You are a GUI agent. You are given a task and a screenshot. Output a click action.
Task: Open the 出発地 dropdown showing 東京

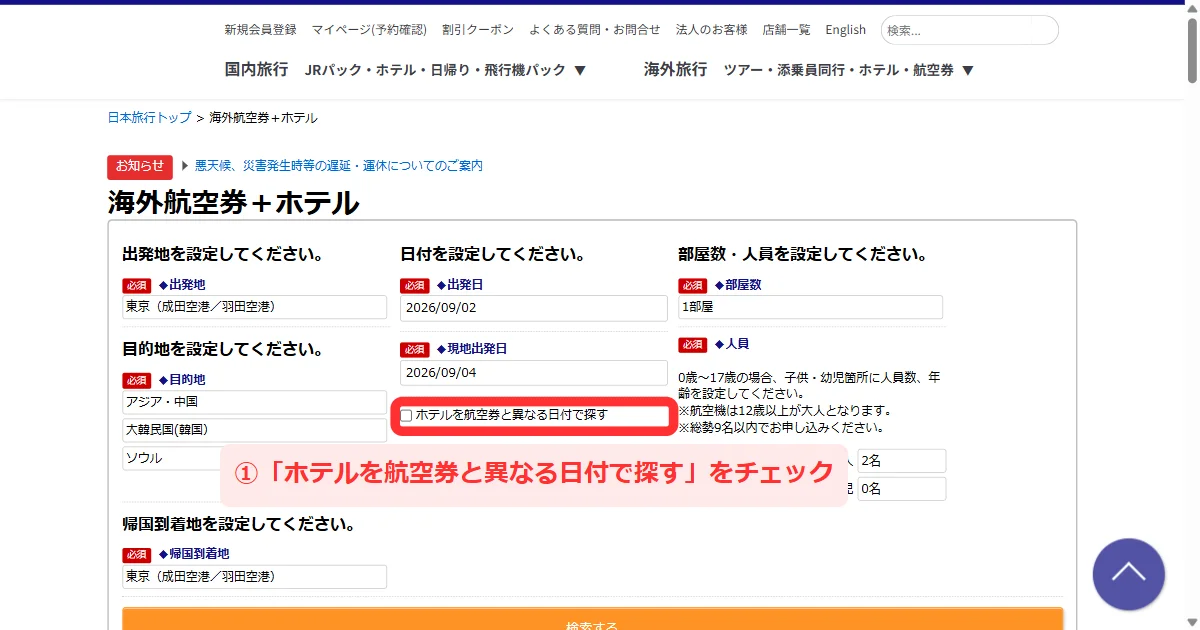click(254, 307)
